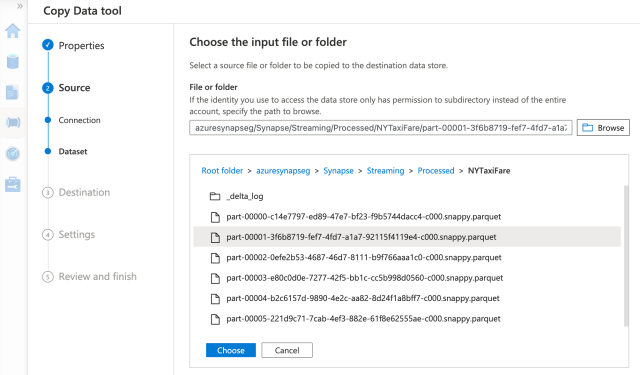The image size is (640, 375).
Task: Open the Manage hub toolbox icon
Action: click(x=13, y=184)
